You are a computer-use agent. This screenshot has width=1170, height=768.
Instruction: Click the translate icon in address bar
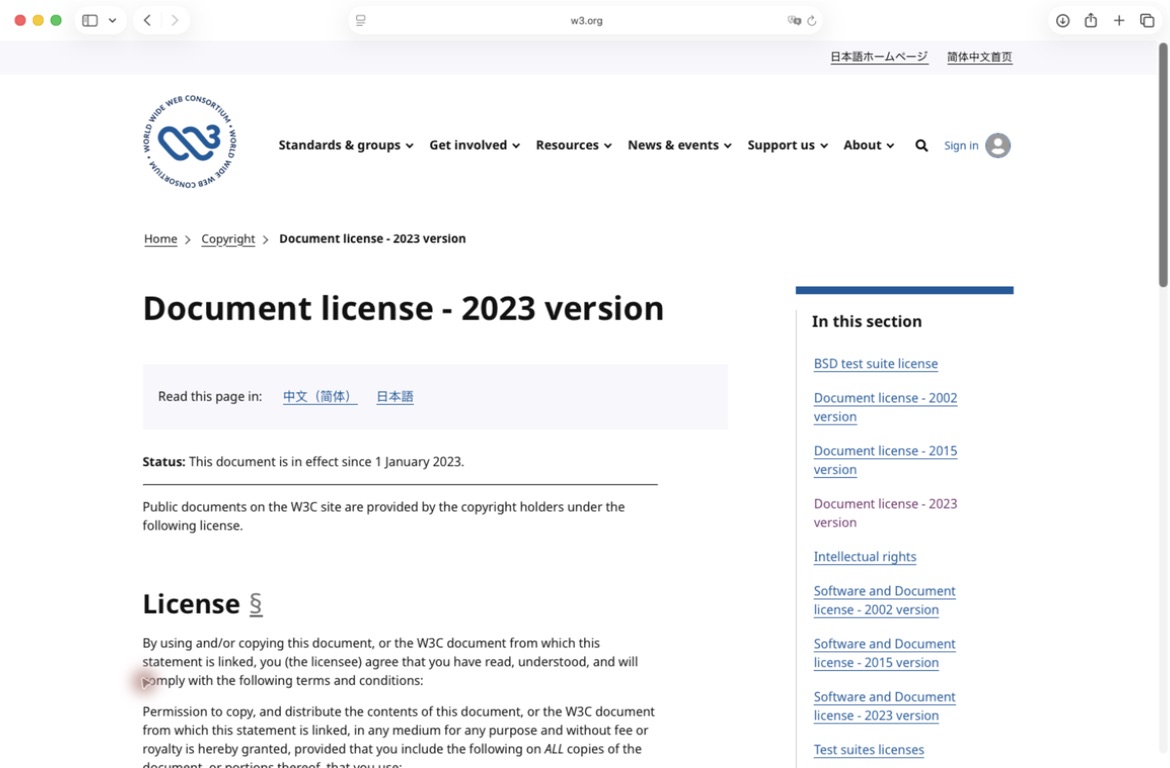[794, 21]
